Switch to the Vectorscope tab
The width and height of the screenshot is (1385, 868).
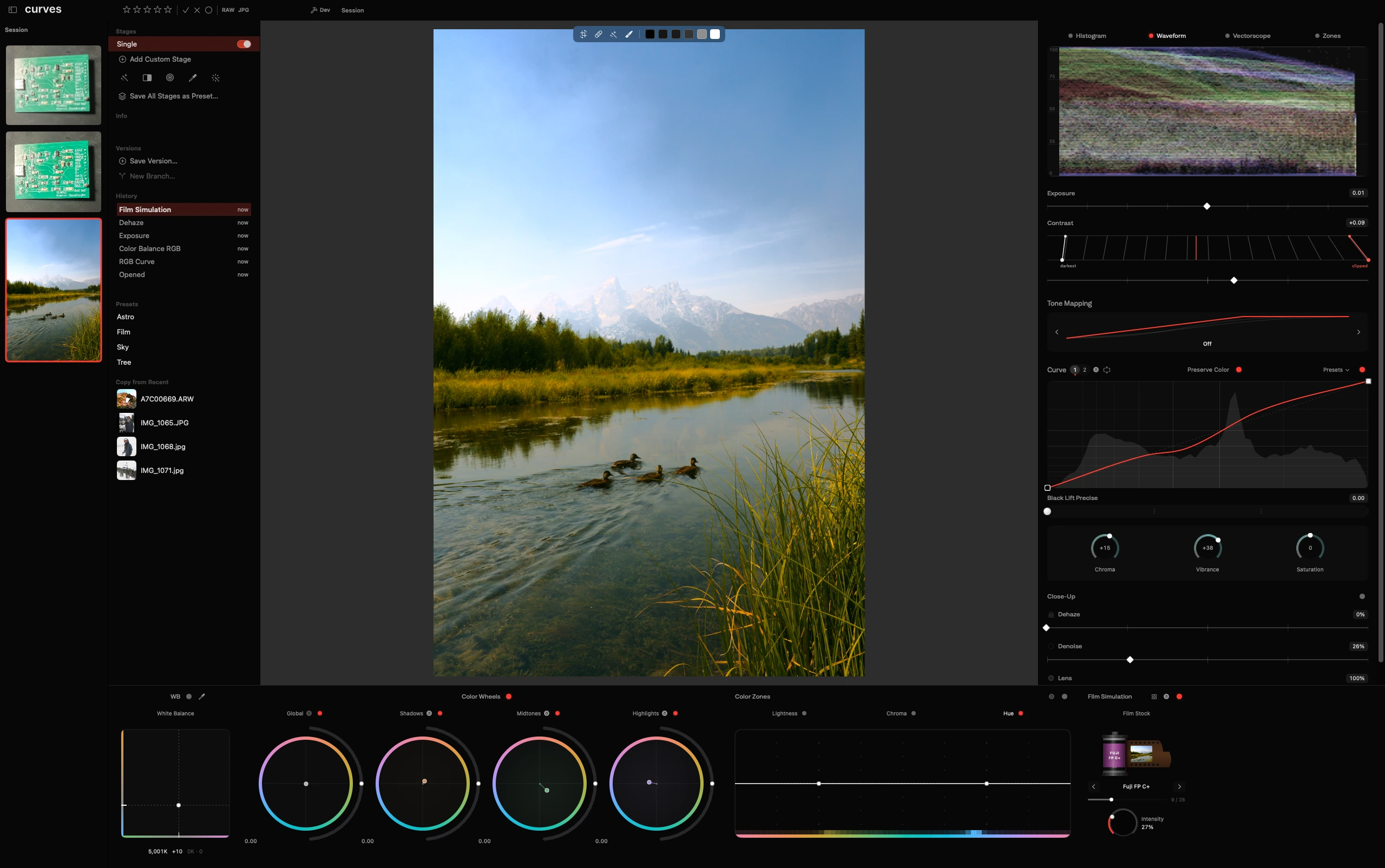1248,36
